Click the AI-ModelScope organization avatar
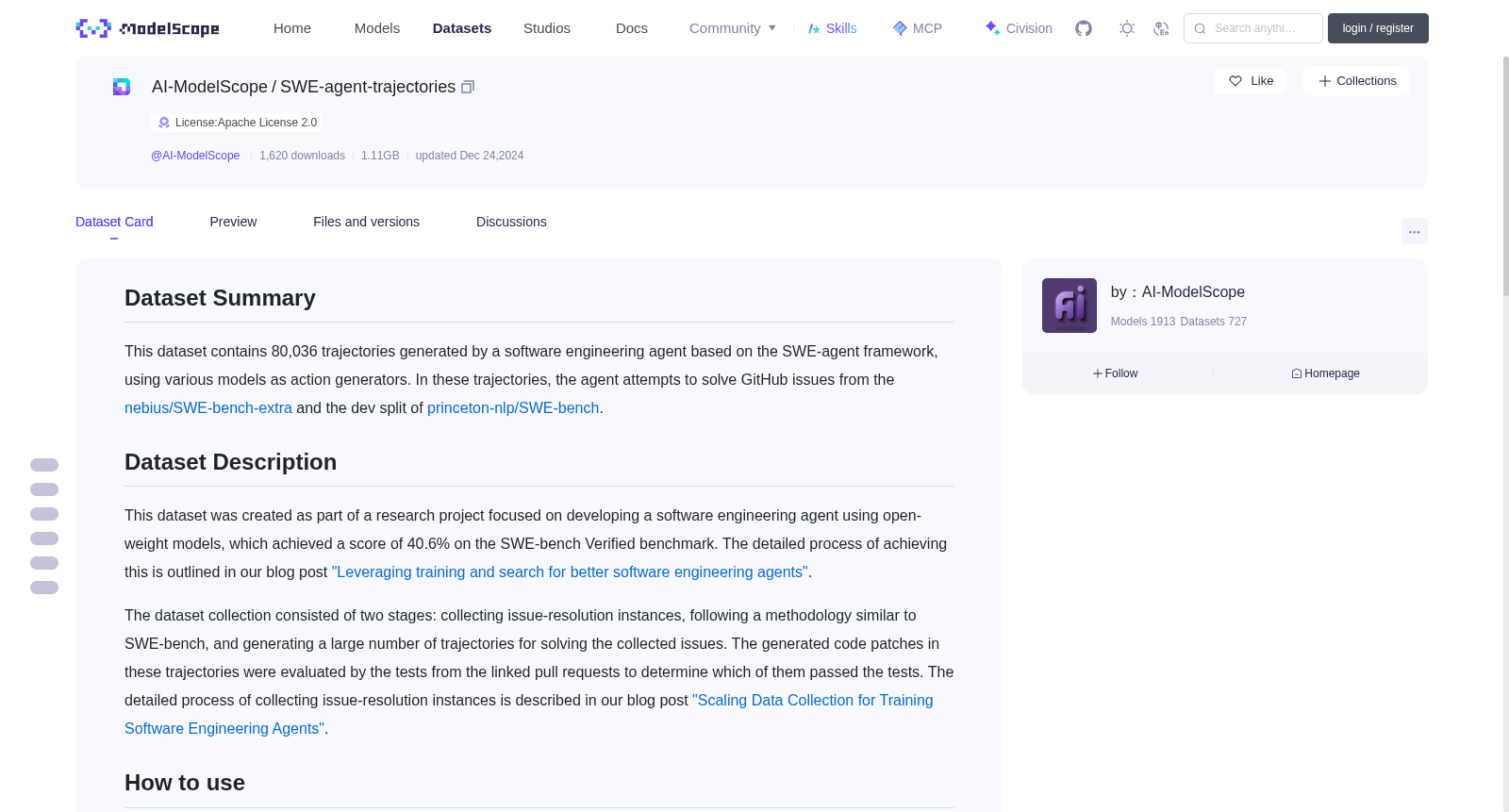Viewport: 1509px width, 812px height. [x=1070, y=306]
